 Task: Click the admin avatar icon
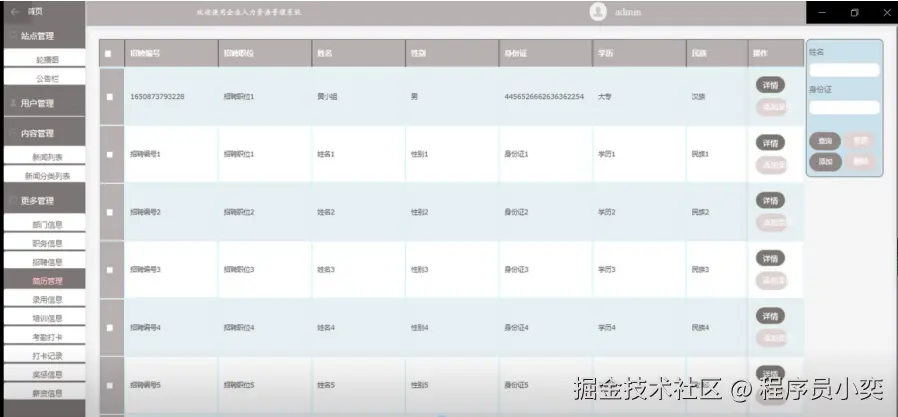pyautogui.click(x=598, y=11)
